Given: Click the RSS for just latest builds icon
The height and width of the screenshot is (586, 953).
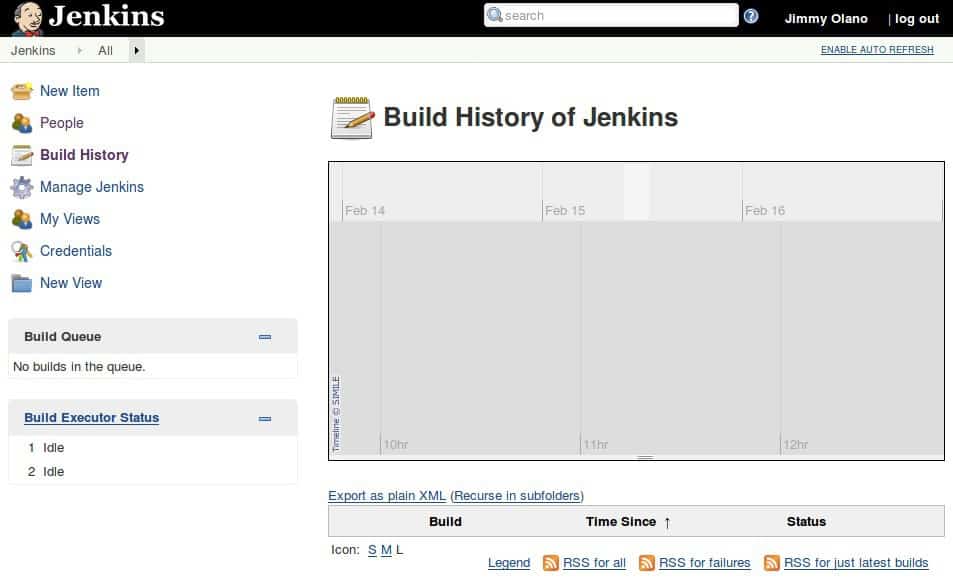Looking at the screenshot, I should click(x=772, y=563).
